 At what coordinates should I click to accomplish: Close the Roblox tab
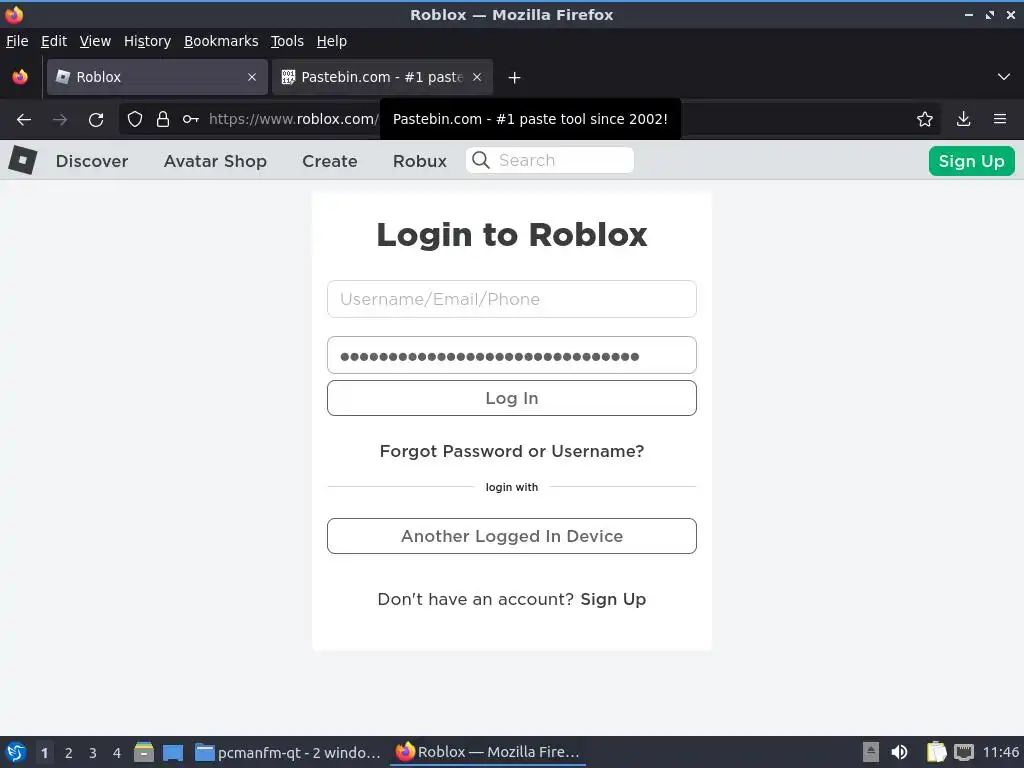click(252, 77)
